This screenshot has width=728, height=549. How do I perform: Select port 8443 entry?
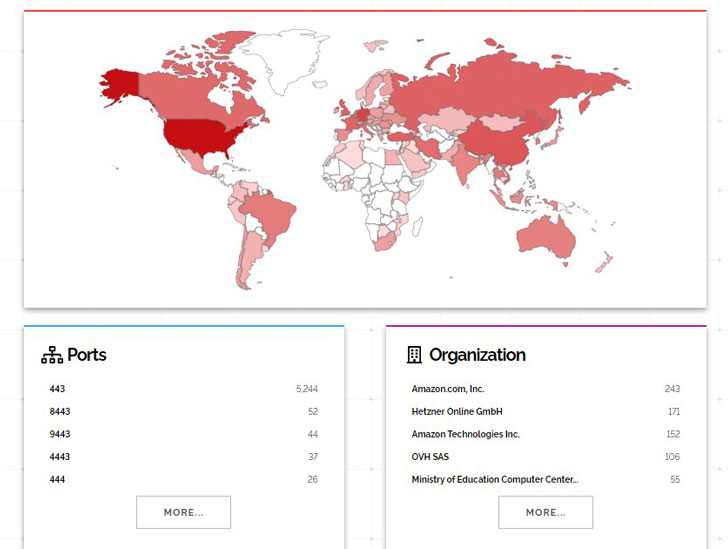coord(59,412)
